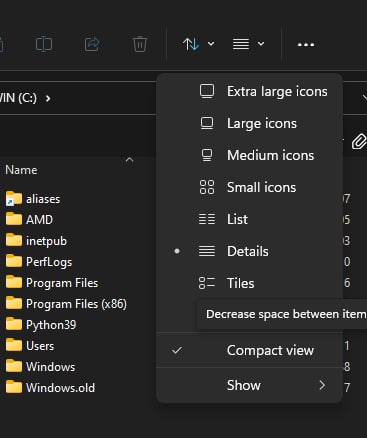Select the Details view option

[249, 251]
